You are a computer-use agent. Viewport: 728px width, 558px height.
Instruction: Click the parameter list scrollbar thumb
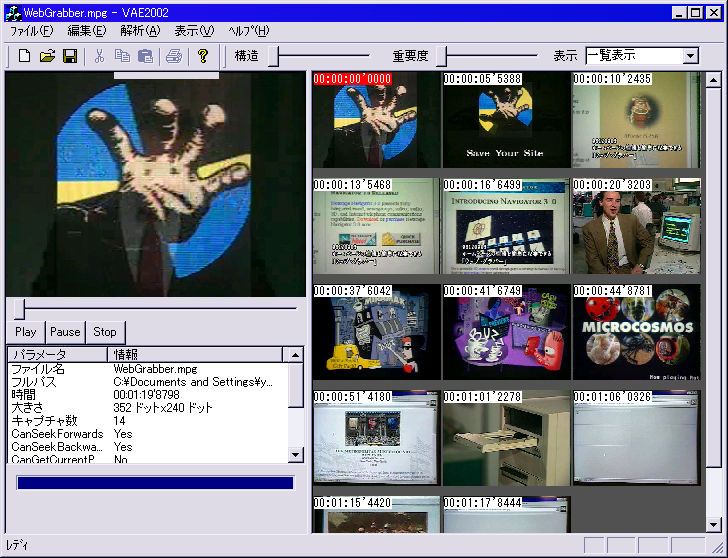tap(295, 385)
